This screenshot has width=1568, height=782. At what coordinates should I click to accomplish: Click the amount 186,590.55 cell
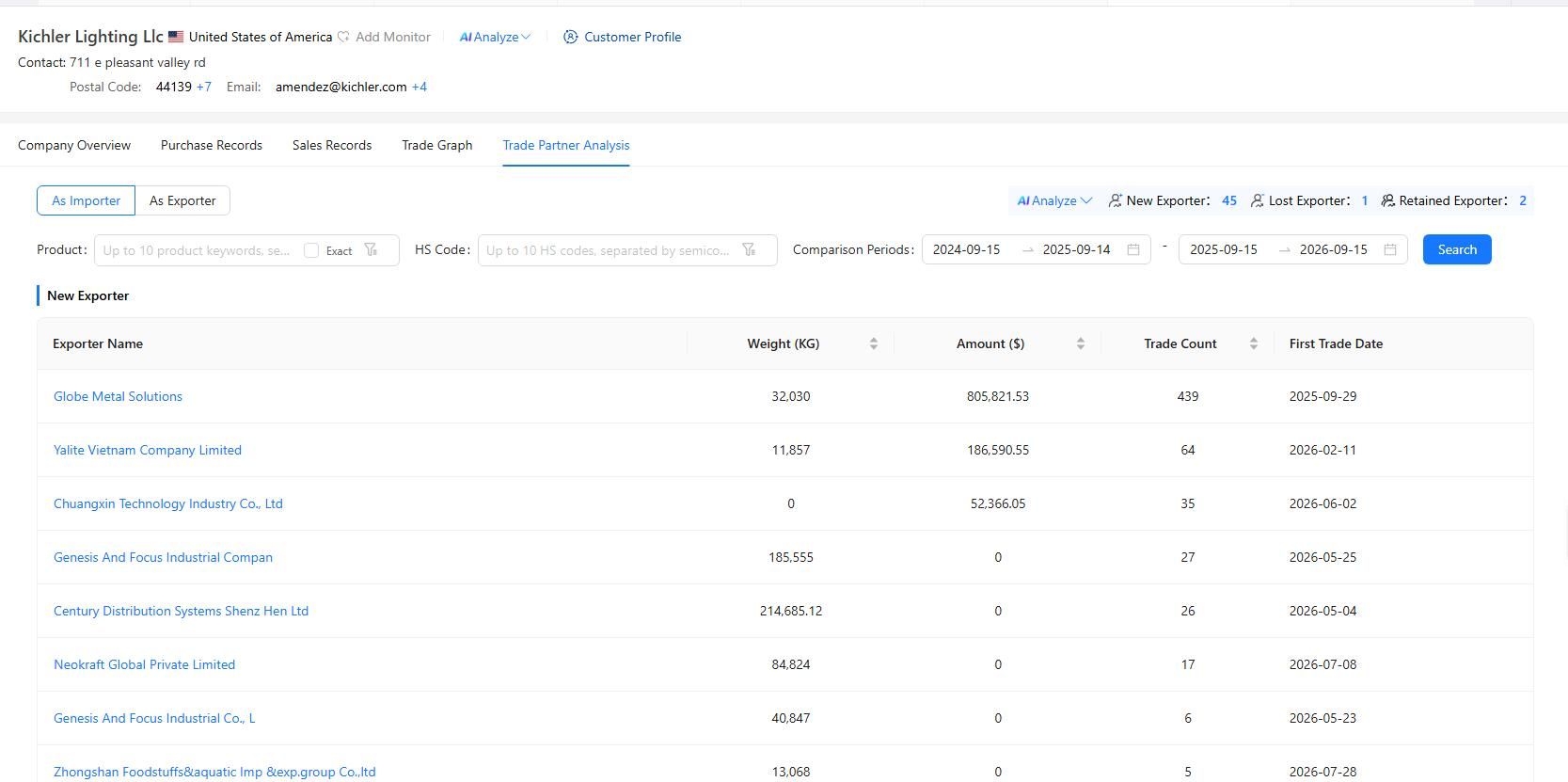[998, 450]
